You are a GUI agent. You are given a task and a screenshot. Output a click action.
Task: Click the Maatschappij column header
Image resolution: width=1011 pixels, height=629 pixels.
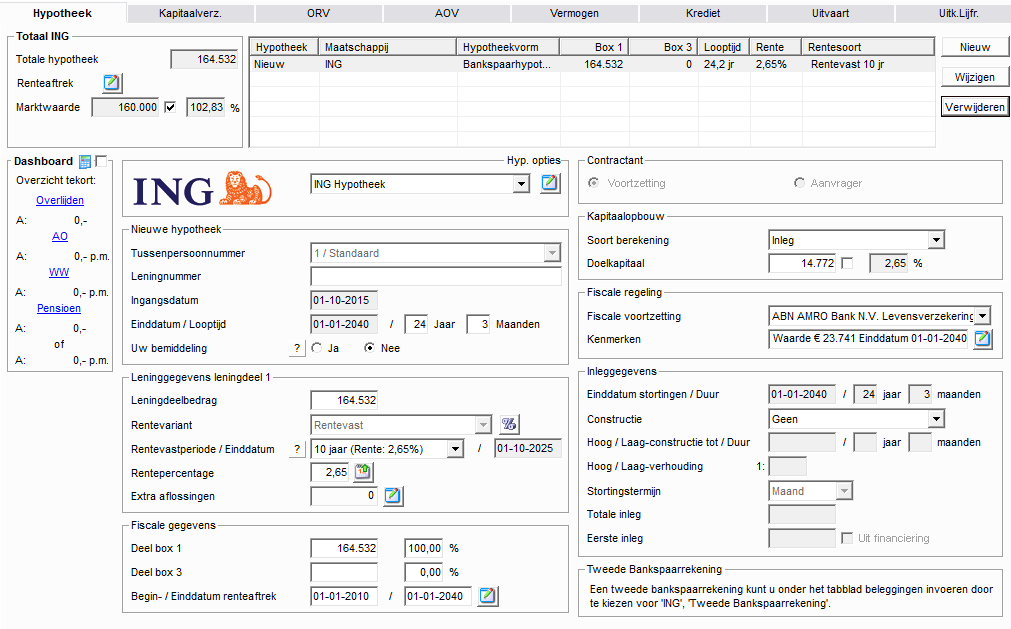click(x=388, y=47)
